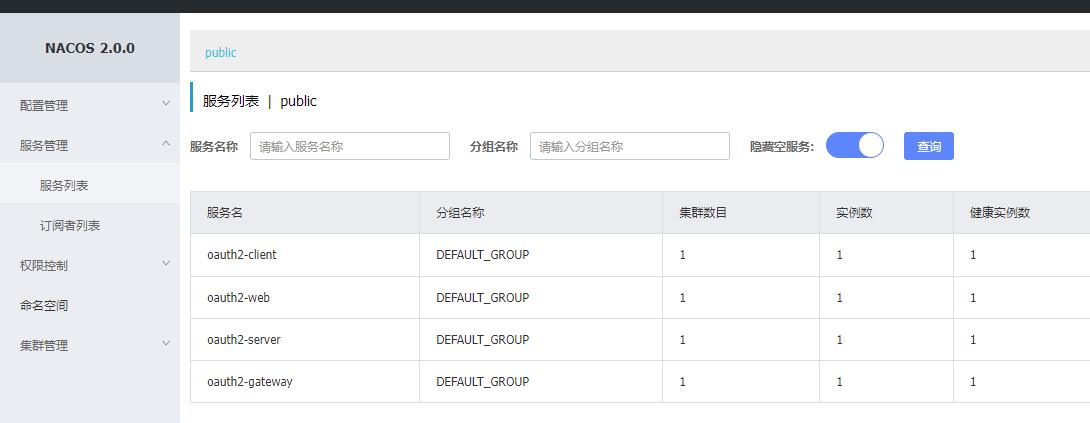Expand the 配置管理 menu chevron
1090x423 pixels.
tap(165, 104)
